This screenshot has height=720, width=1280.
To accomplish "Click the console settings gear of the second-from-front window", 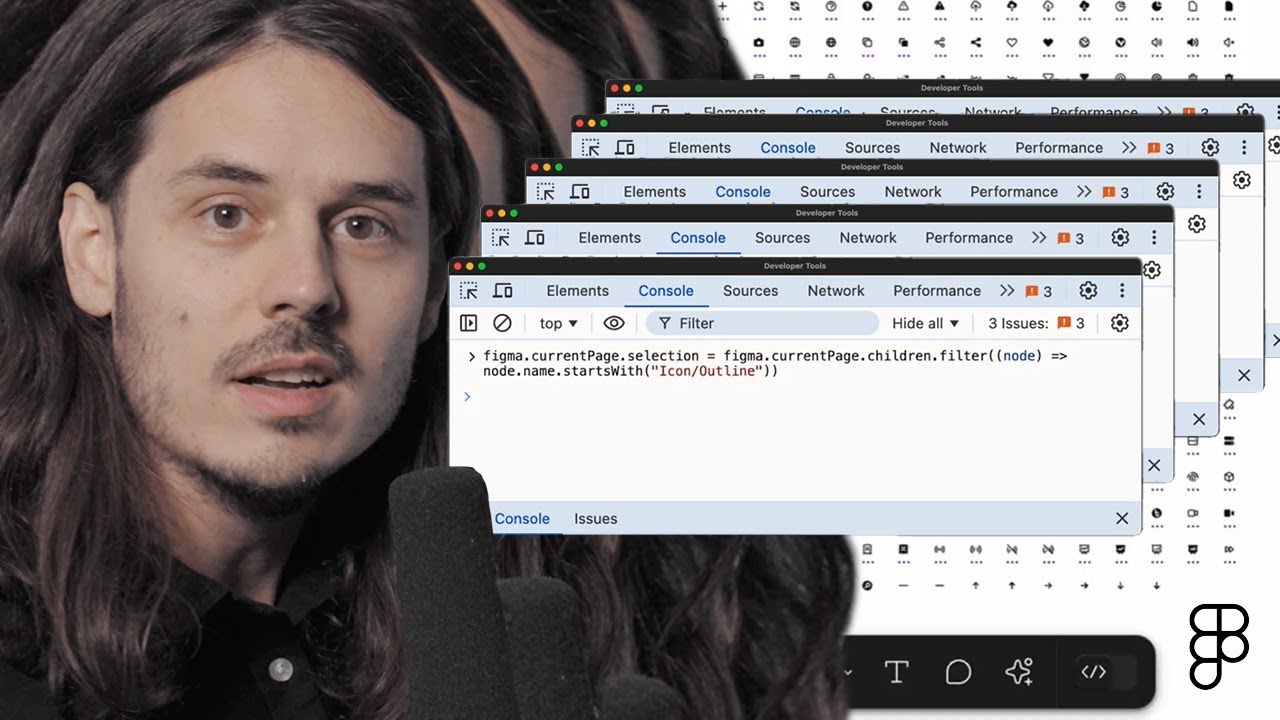I will point(1152,270).
